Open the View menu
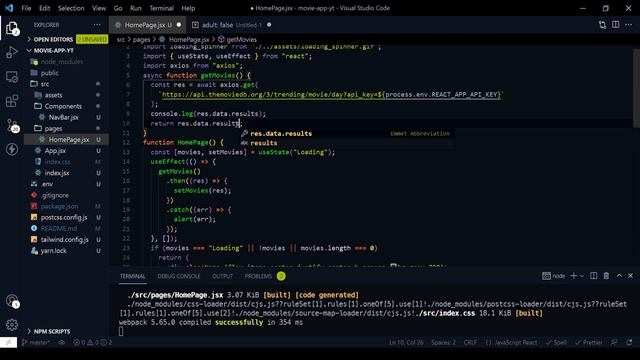Screen dimensions: 640x360 coord(99,8)
